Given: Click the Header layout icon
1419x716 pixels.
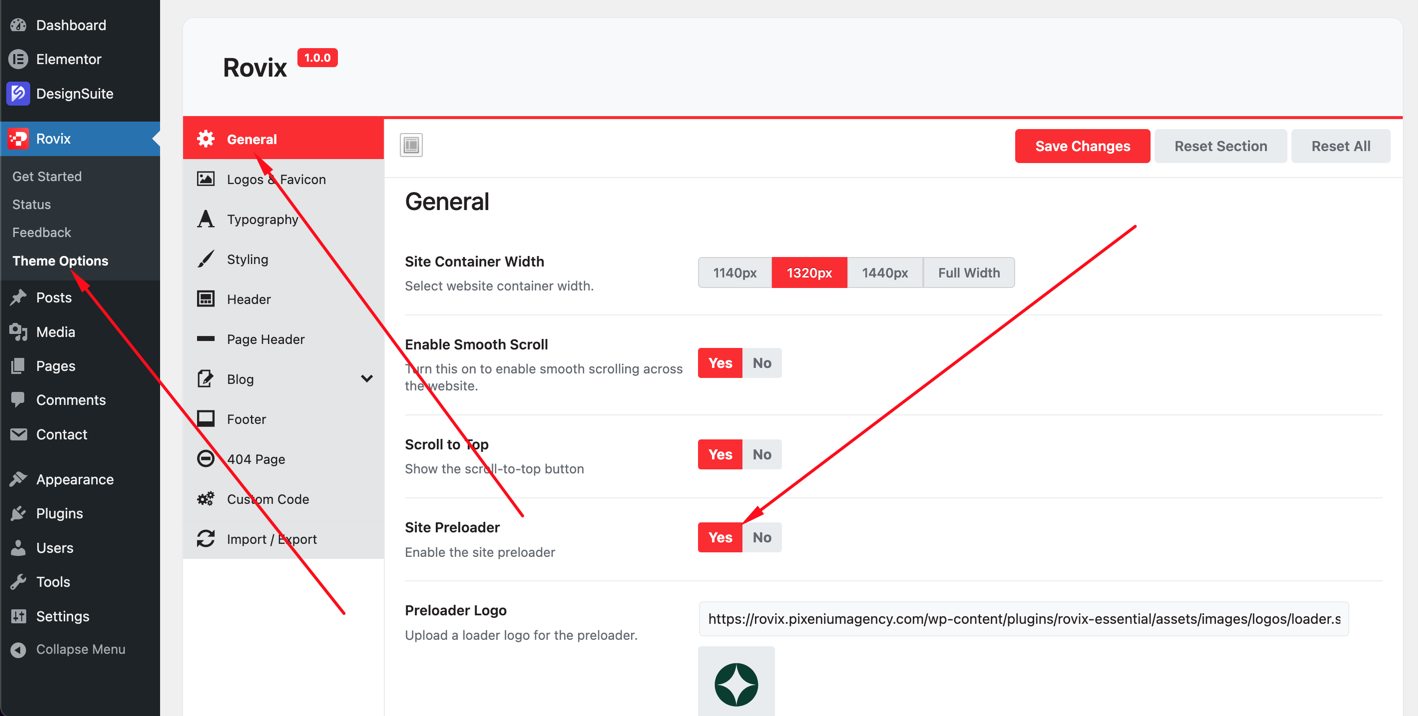Looking at the screenshot, I should (x=206, y=299).
